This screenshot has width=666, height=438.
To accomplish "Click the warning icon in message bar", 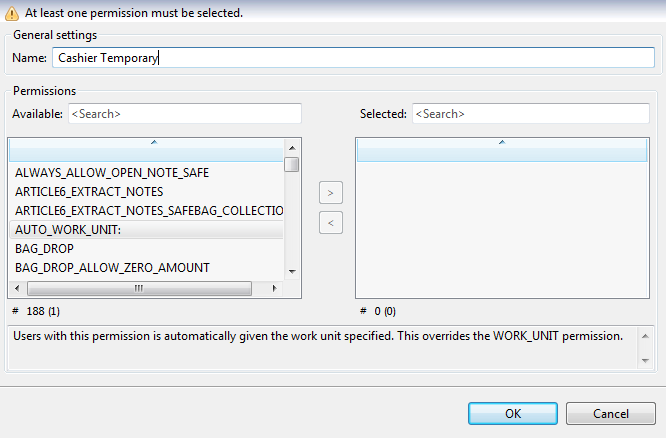I will click(12, 13).
